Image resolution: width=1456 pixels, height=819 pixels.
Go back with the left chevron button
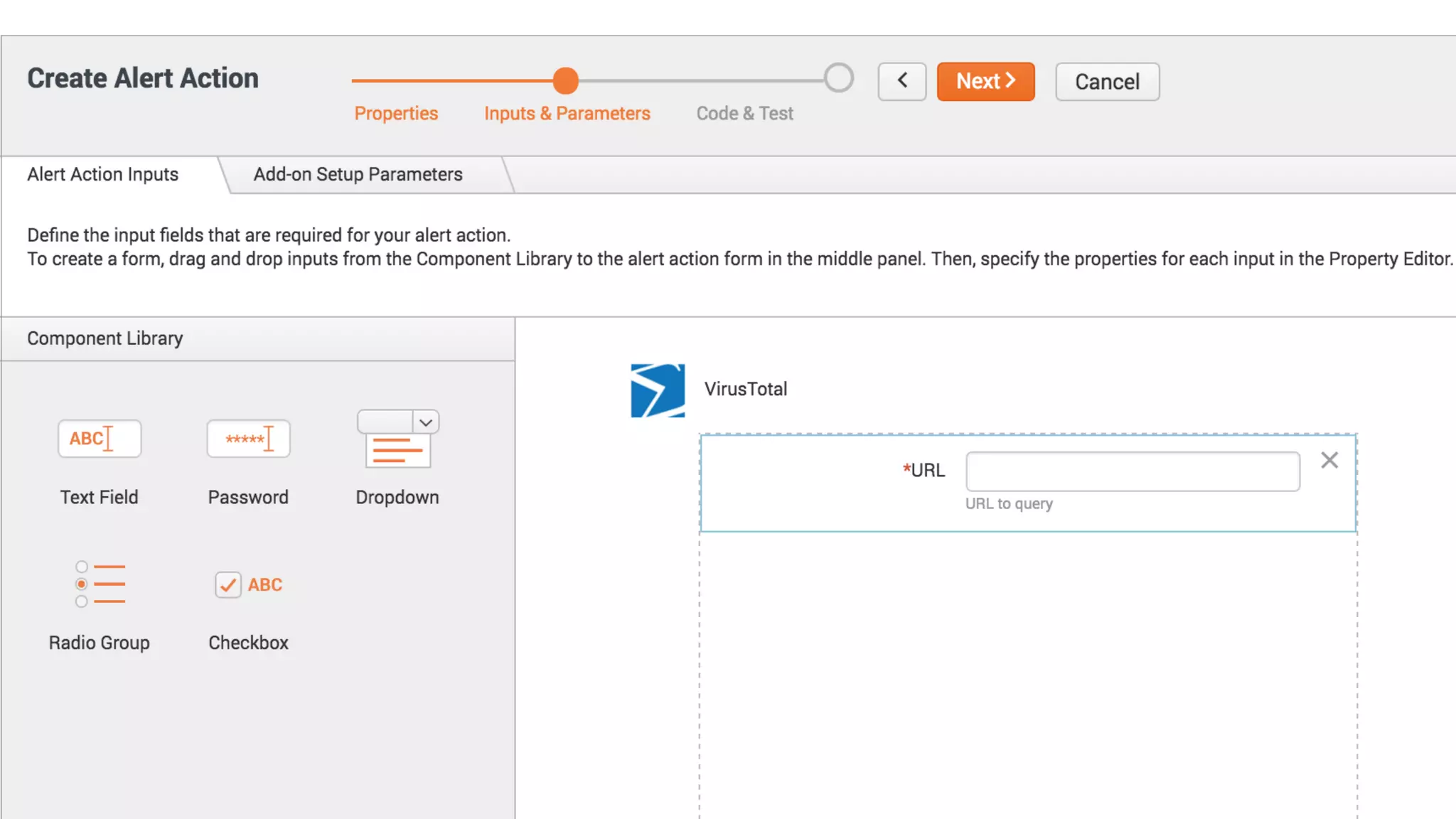coord(901,81)
